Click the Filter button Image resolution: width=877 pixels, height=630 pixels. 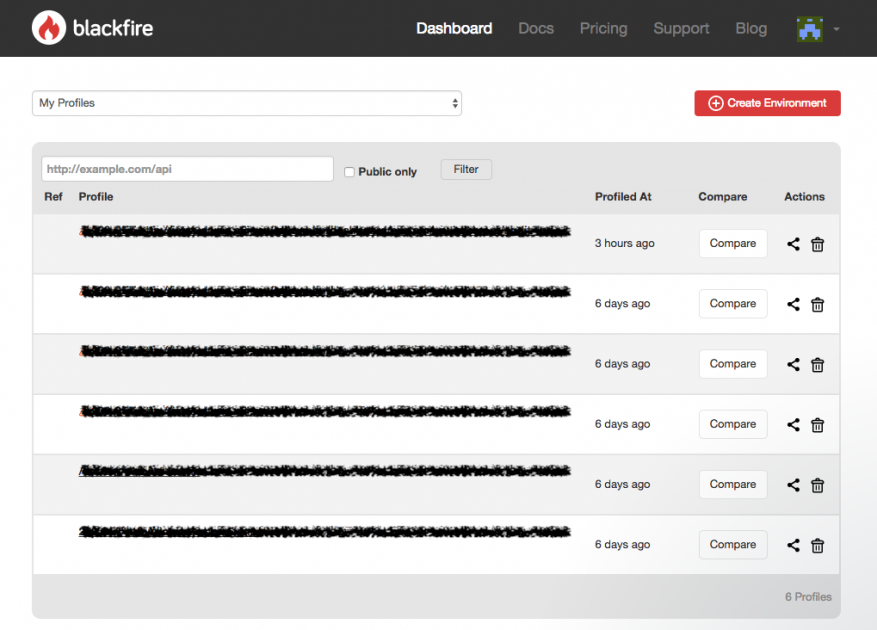(x=466, y=170)
